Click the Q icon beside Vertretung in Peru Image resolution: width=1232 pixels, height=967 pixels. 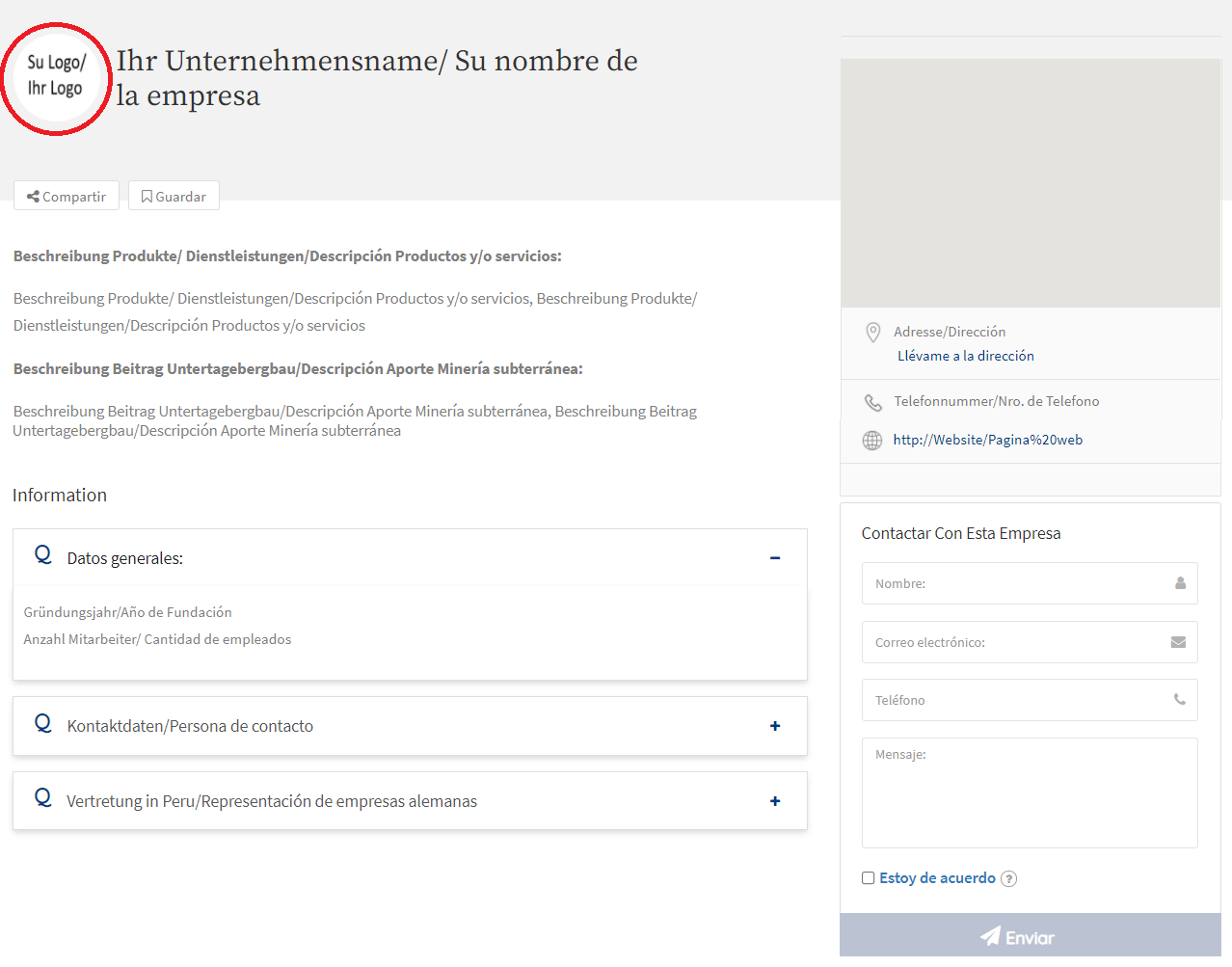tap(43, 798)
